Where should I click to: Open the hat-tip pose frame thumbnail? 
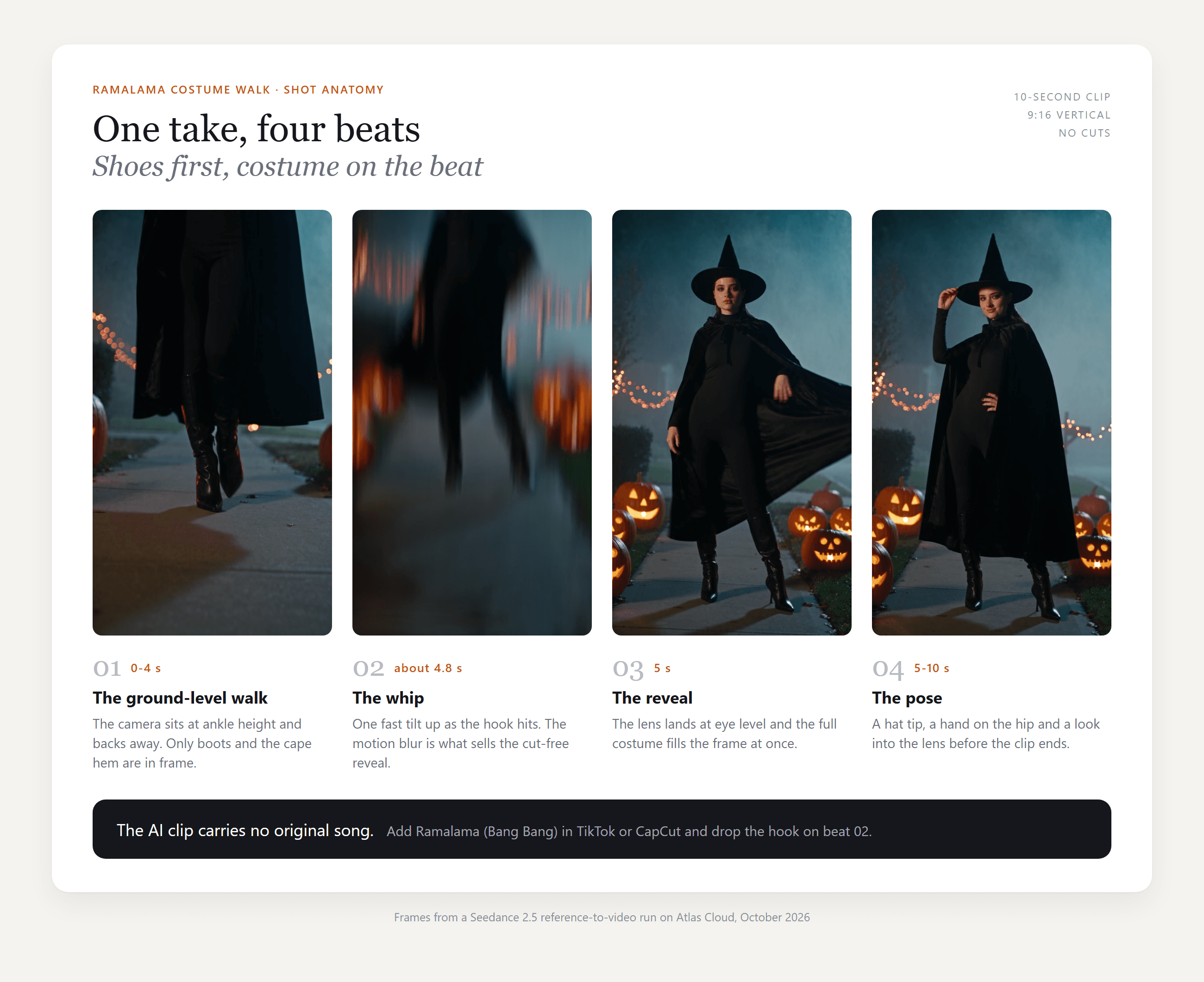click(x=991, y=422)
